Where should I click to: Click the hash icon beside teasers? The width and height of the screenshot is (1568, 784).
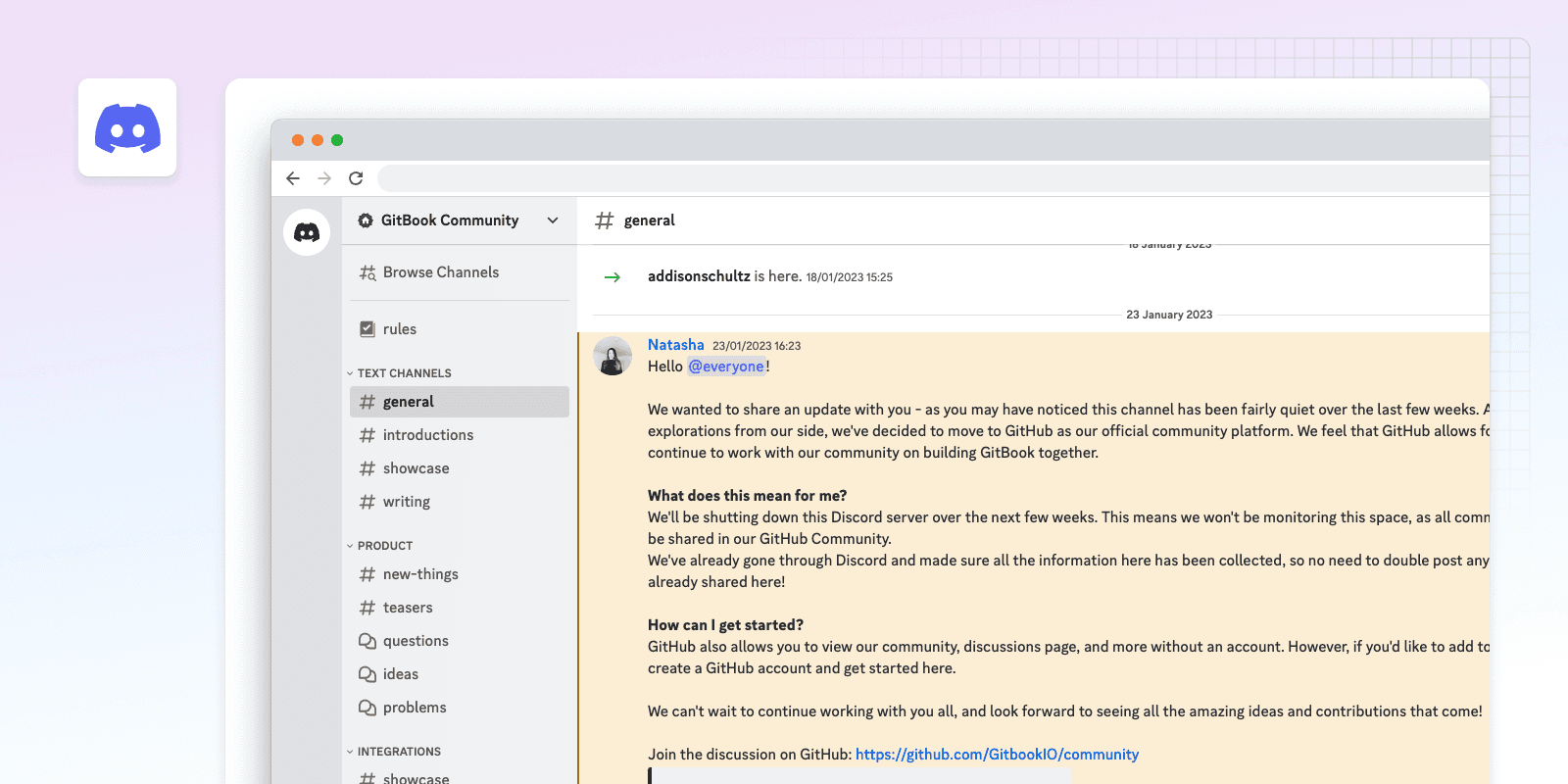click(367, 608)
